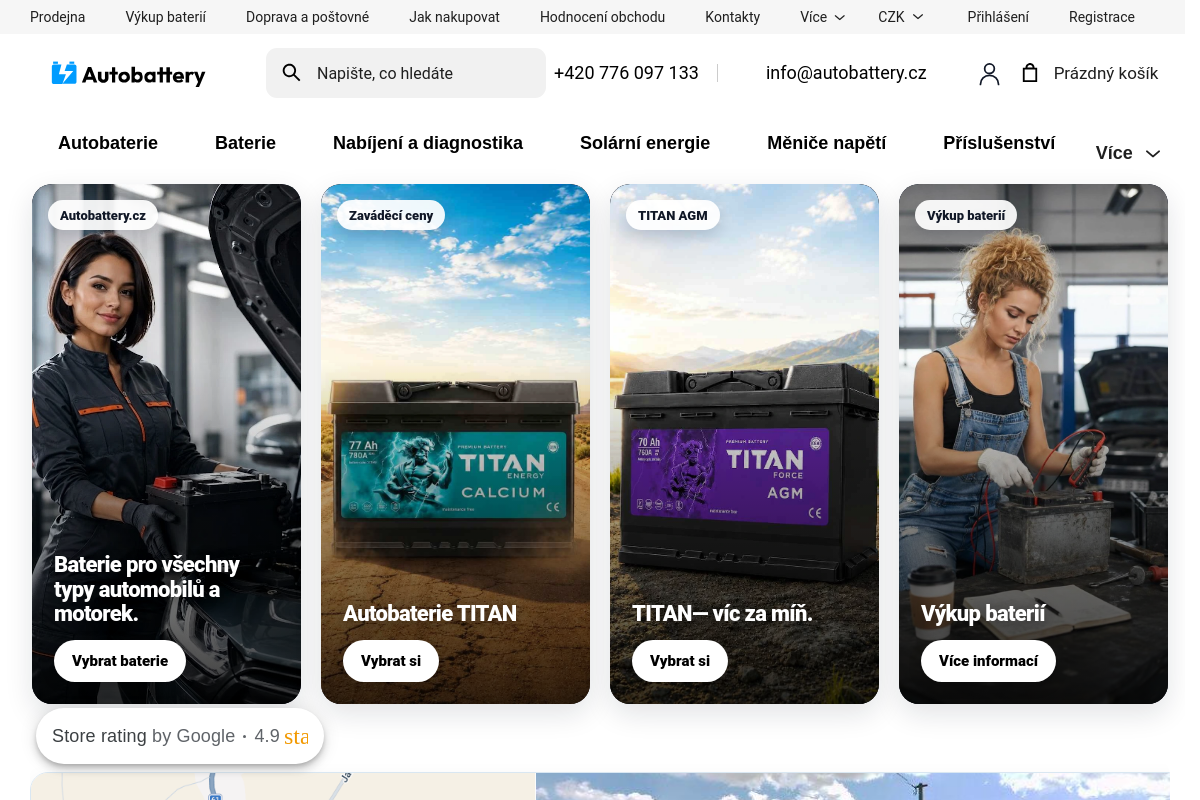Select Baterie category
This screenshot has height=800, width=1200.
(245, 143)
